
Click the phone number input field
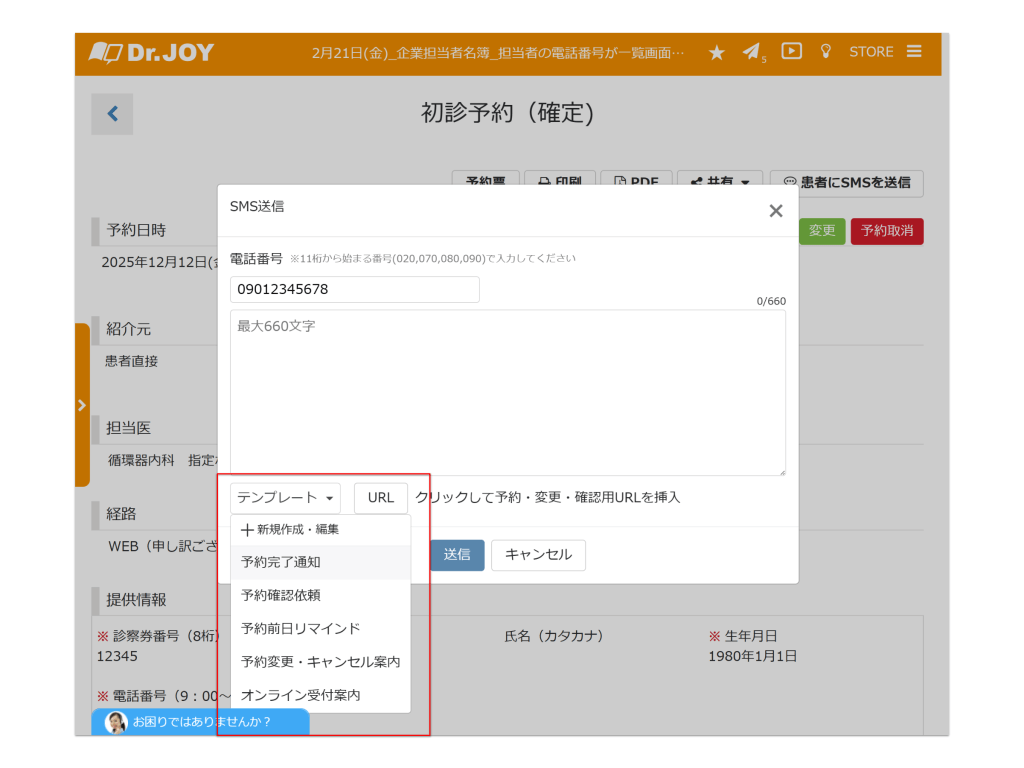point(354,290)
